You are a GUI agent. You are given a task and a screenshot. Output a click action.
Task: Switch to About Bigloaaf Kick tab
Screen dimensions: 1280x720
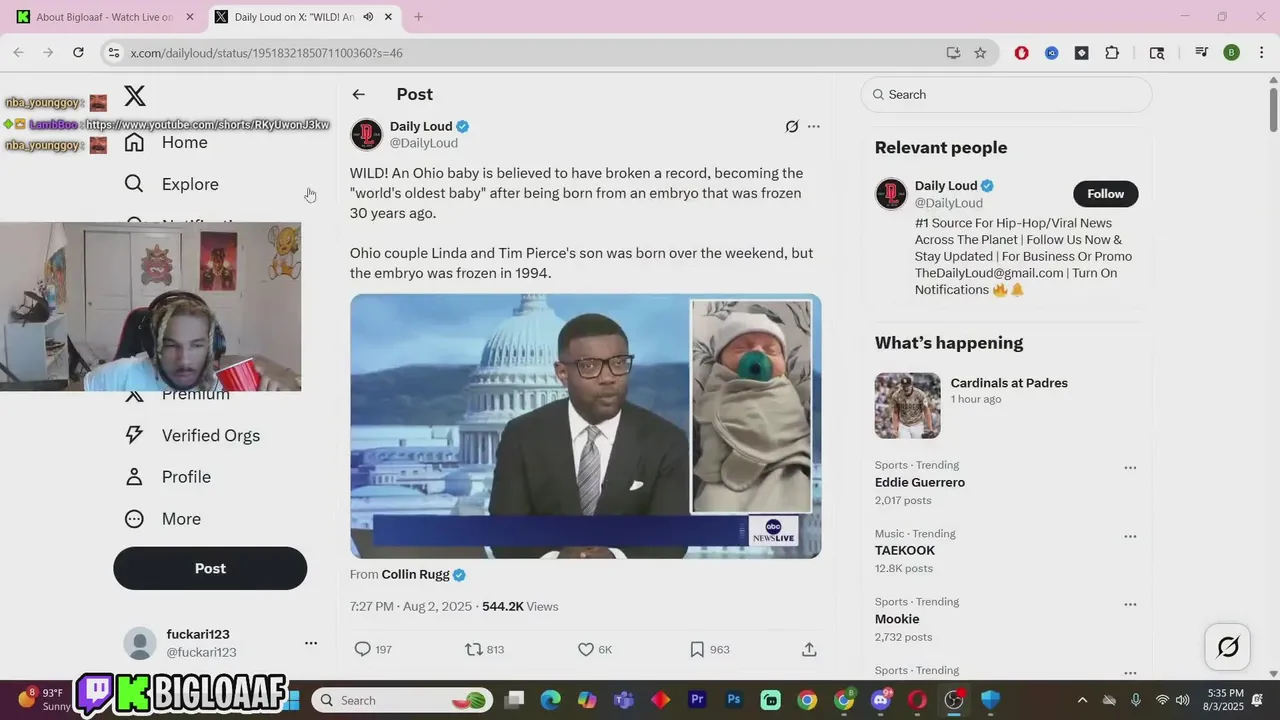tap(104, 17)
